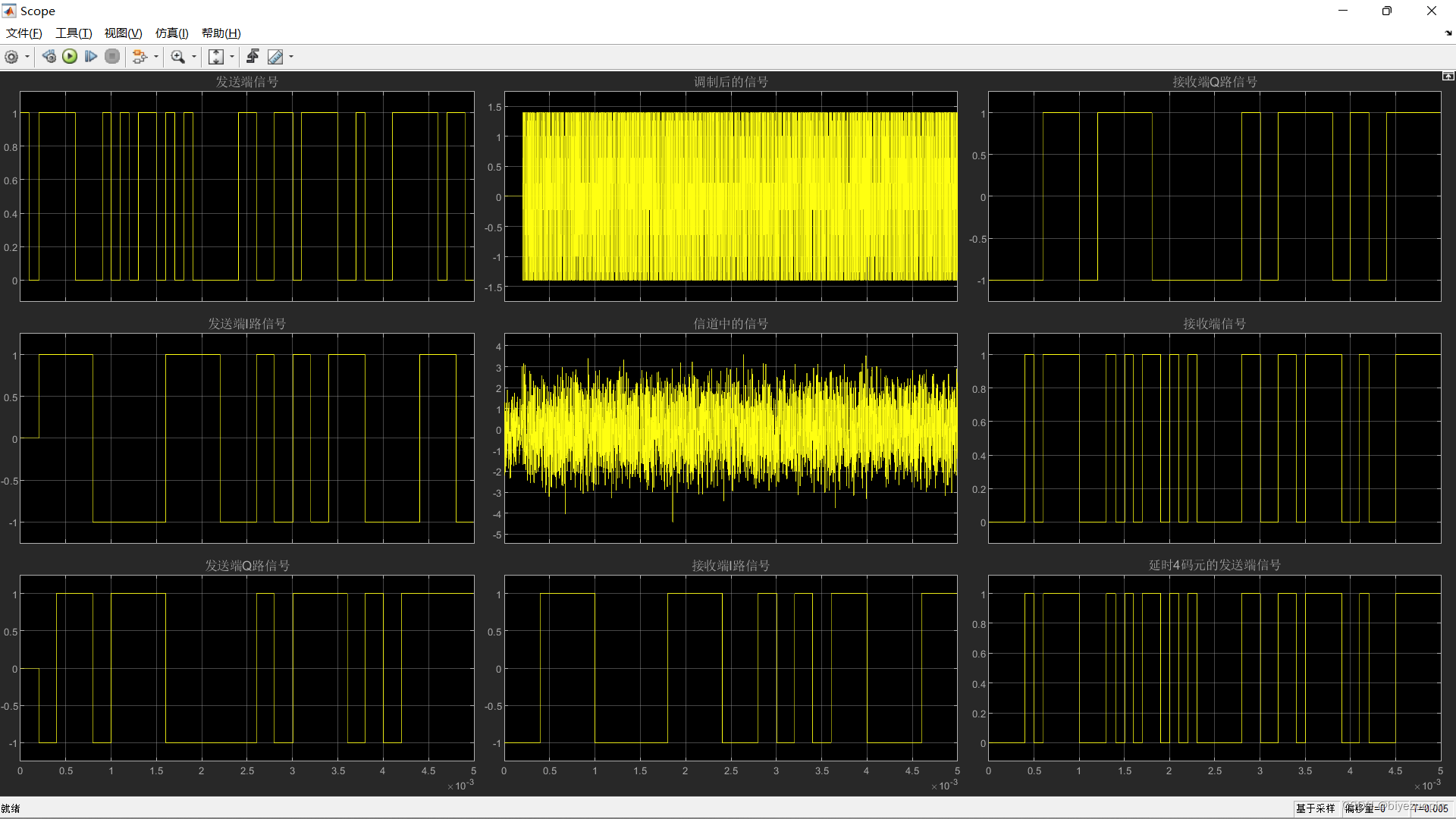Open the 仿真(I) menu

point(171,33)
